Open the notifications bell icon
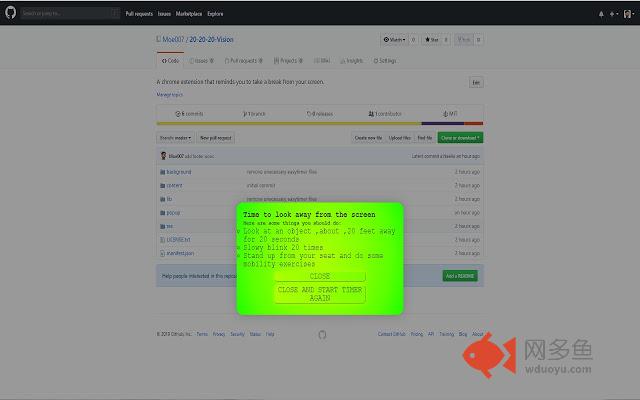The image size is (640, 400). [601, 14]
